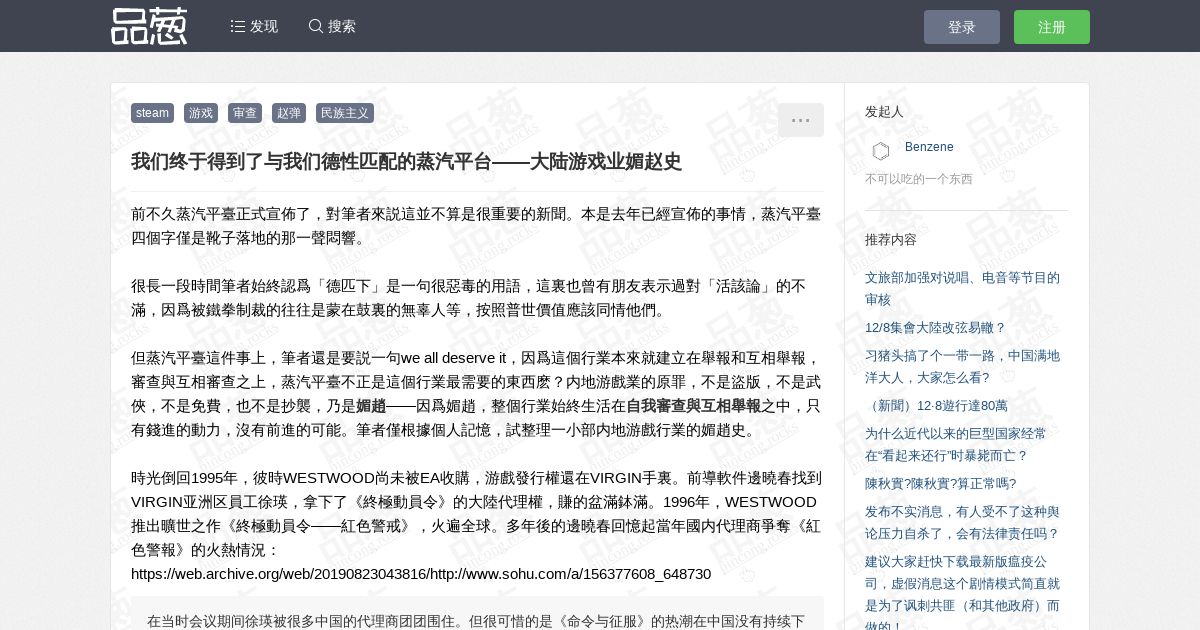Image resolution: width=1200 pixels, height=630 pixels.
Task: Click the list icon beside 发现
Action: click(x=238, y=26)
